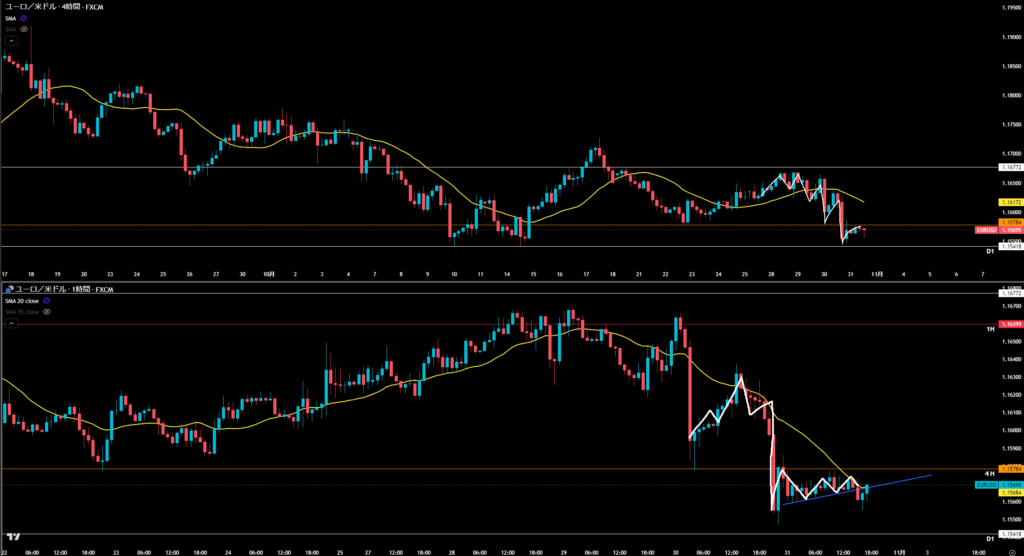Click the 10月 date label on the 4-hour time axis
Screen dimensions: 1024x556
269,273
